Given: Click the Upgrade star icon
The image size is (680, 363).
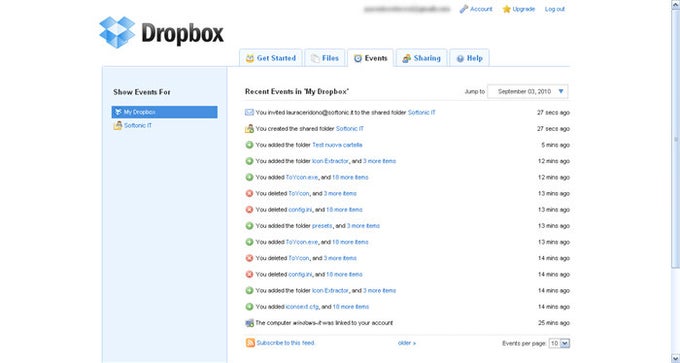Looking at the screenshot, I should 506,9.
